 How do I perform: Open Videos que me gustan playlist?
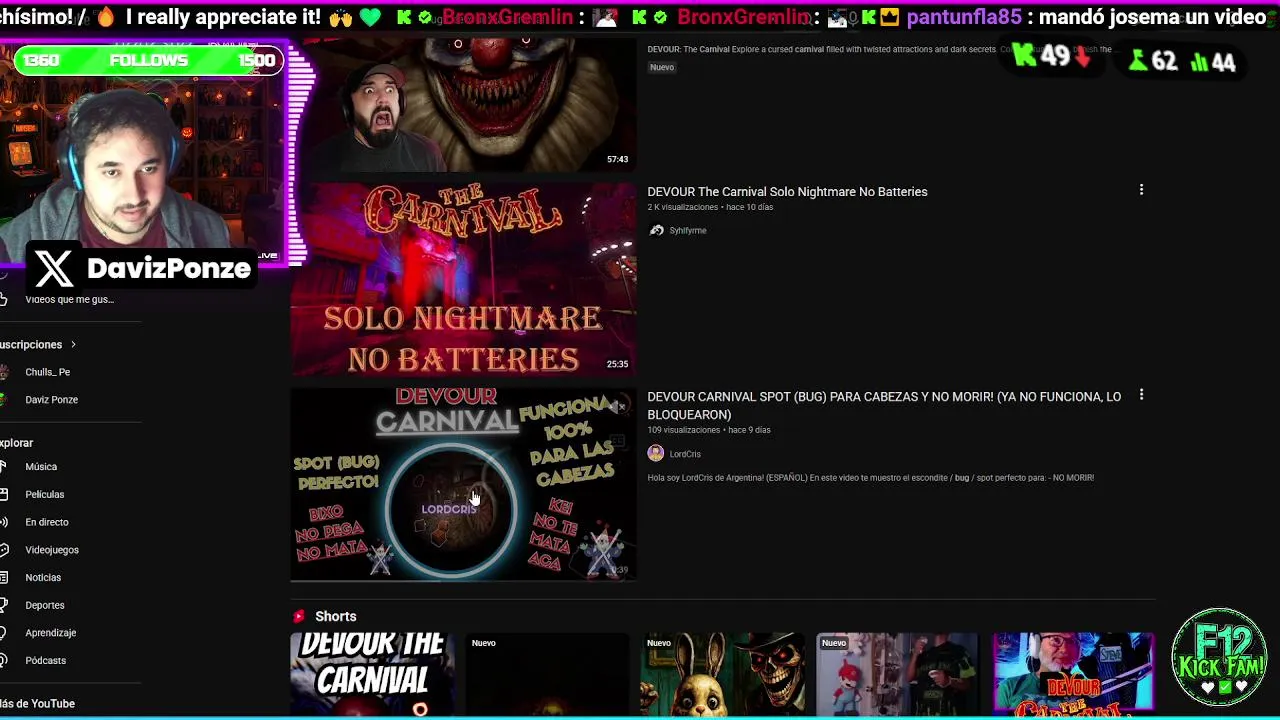(x=69, y=299)
